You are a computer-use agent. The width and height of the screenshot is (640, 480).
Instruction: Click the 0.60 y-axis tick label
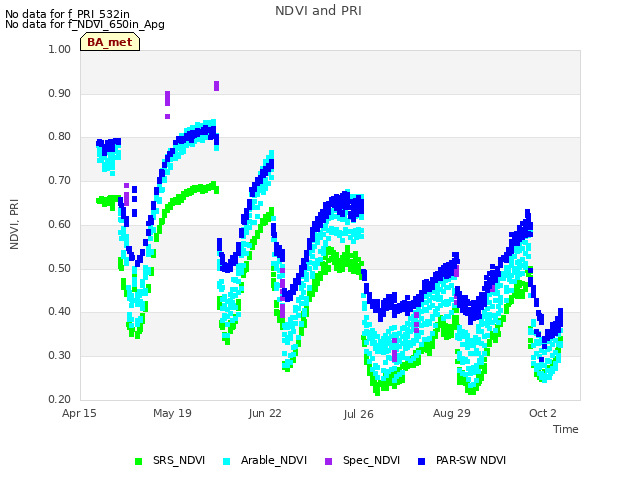pyautogui.click(x=60, y=224)
